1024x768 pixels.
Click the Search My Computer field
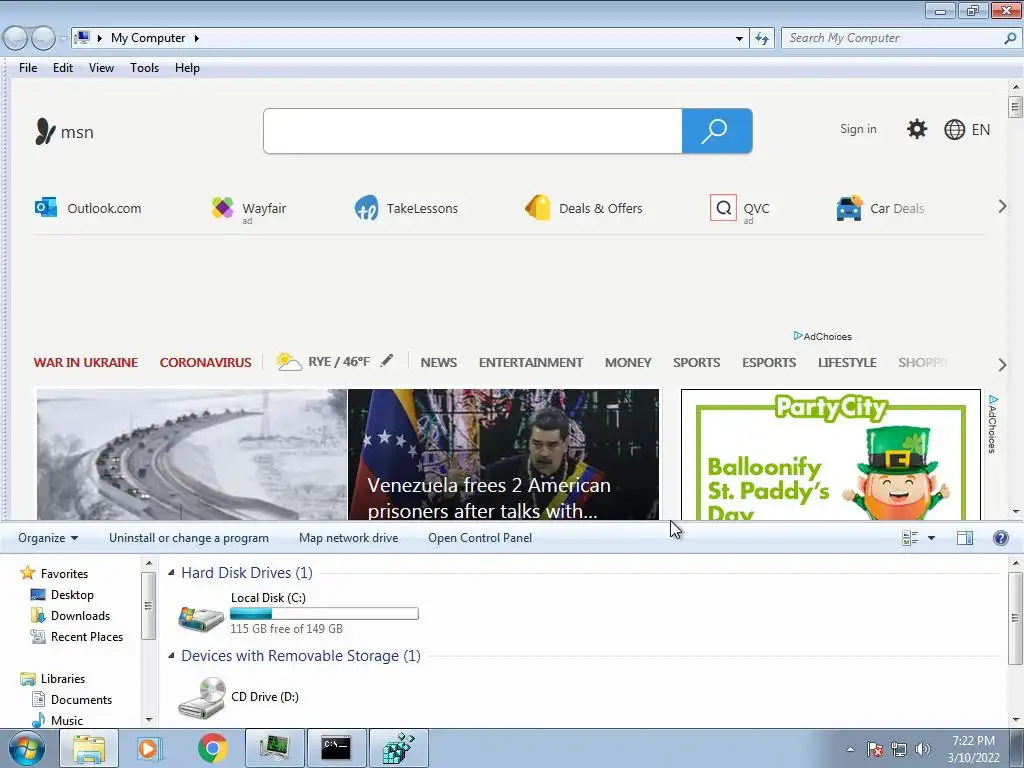pos(901,38)
